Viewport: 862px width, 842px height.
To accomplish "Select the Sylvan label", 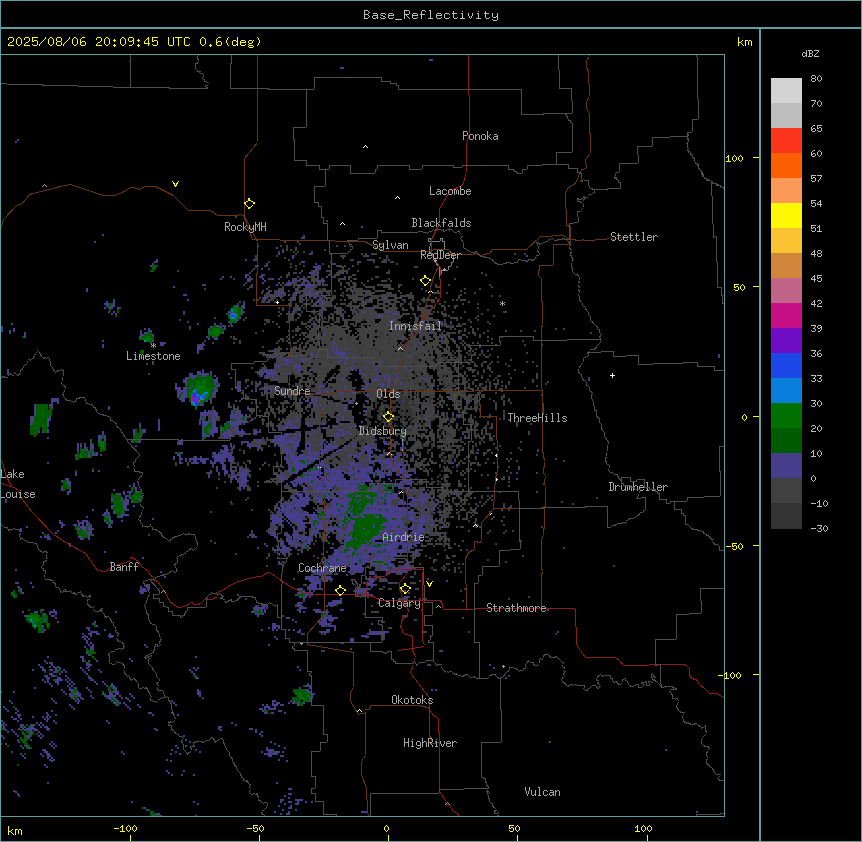I will [390, 245].
